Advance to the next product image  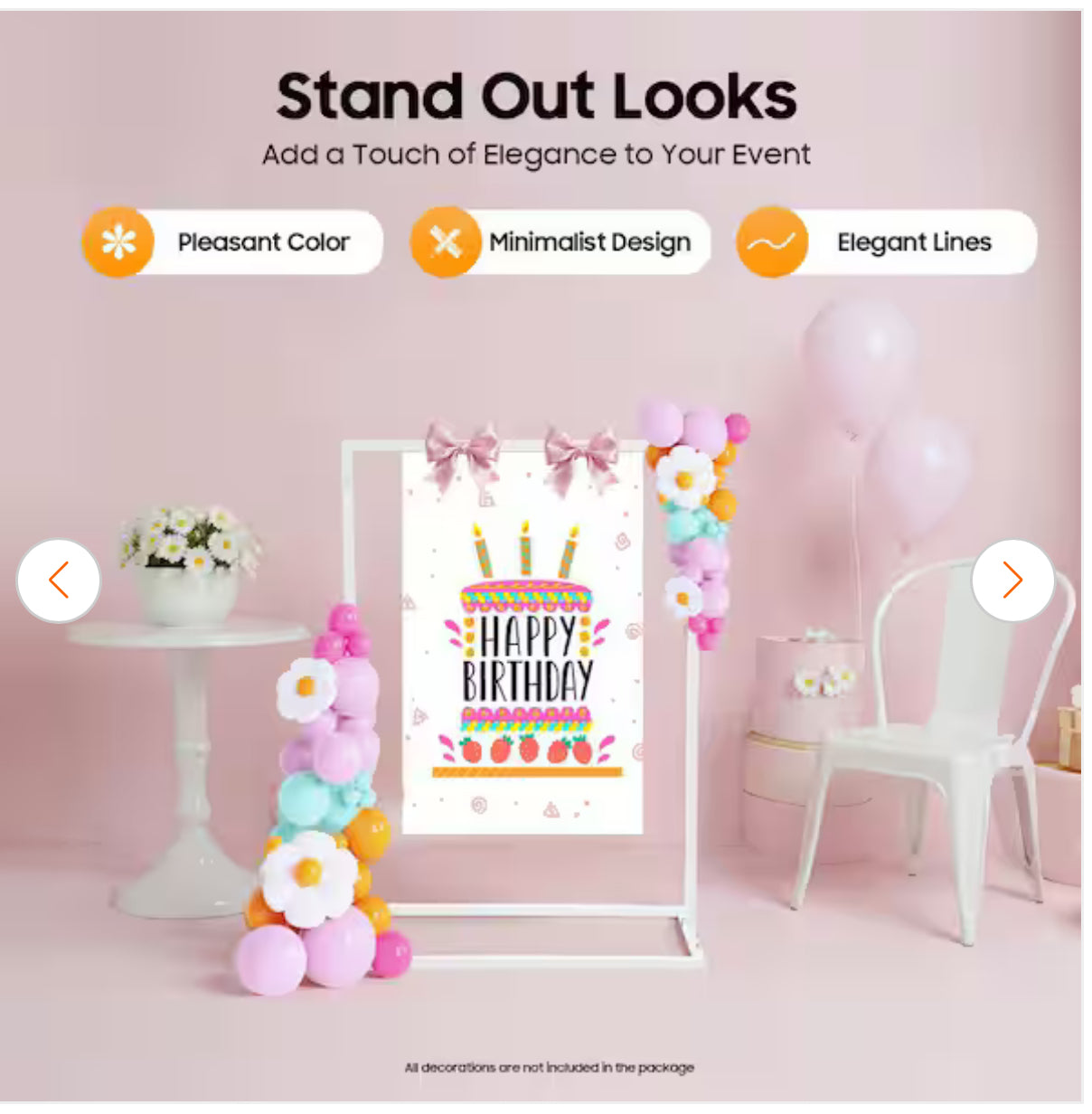click(1012, 581)
